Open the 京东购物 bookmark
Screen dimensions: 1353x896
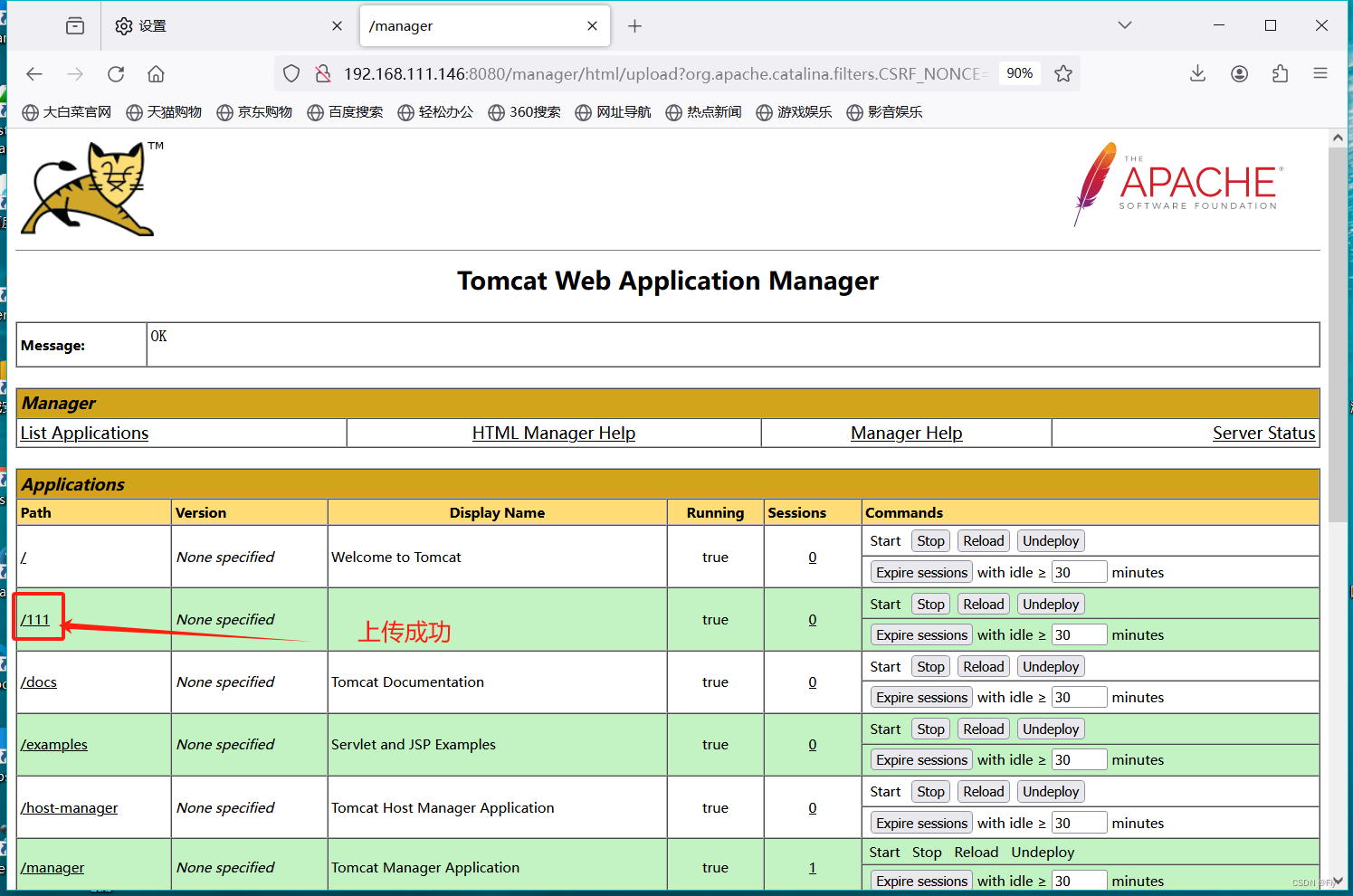tap(254, 112)
